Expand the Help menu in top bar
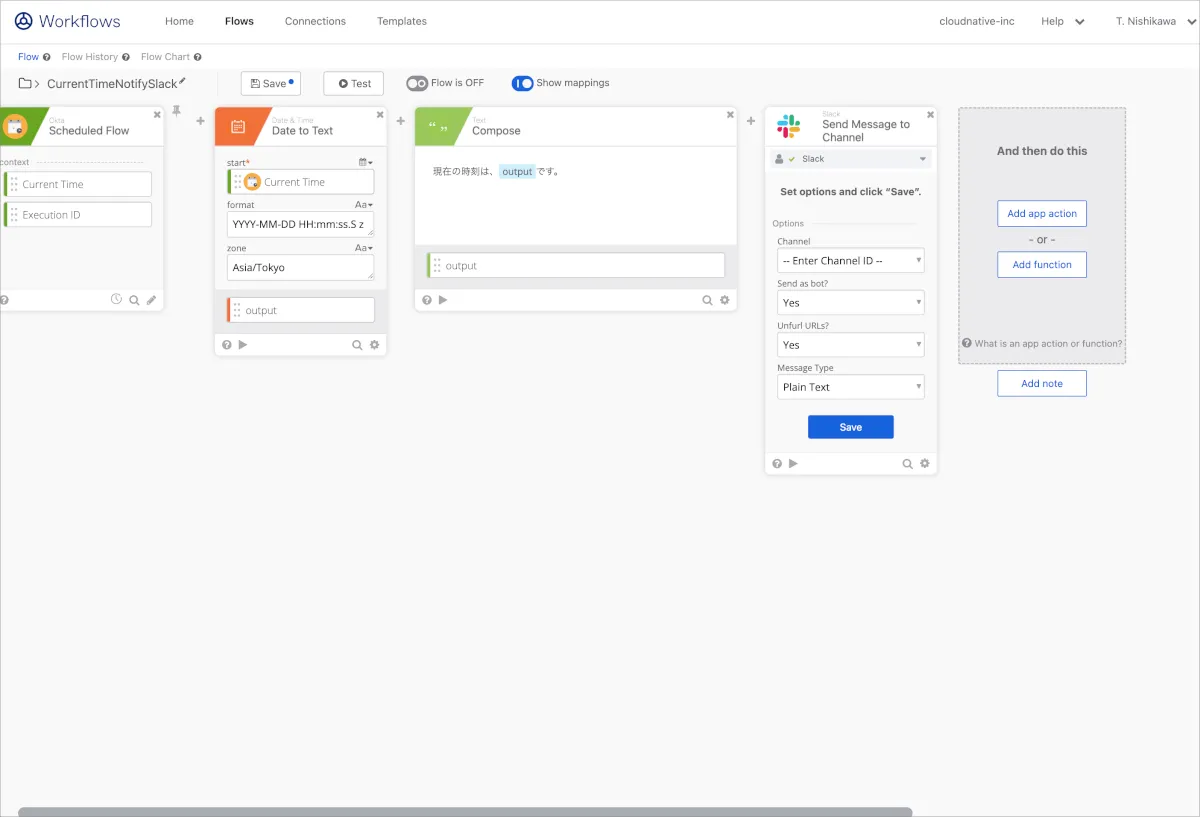 coord(1062,21)
